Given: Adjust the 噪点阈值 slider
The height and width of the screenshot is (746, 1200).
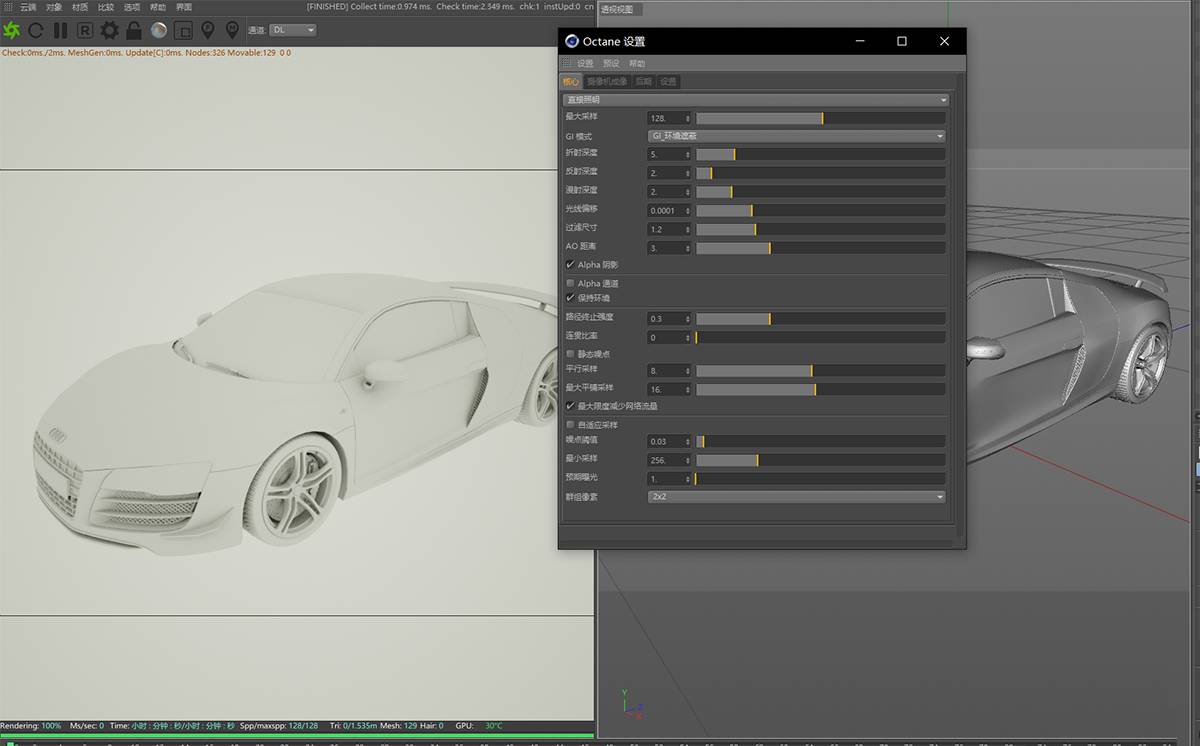Looking at the screenshot, I should [x=821, y=441].
